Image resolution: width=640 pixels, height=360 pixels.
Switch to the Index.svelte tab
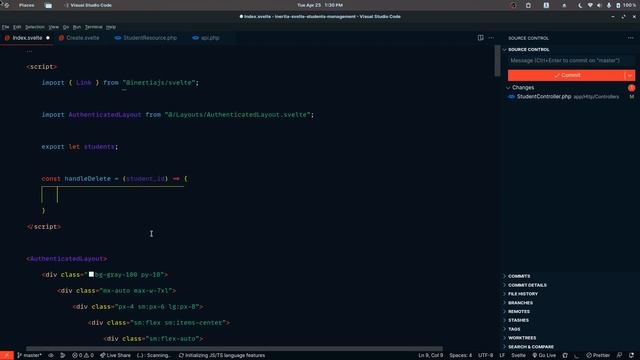[27, 38]
